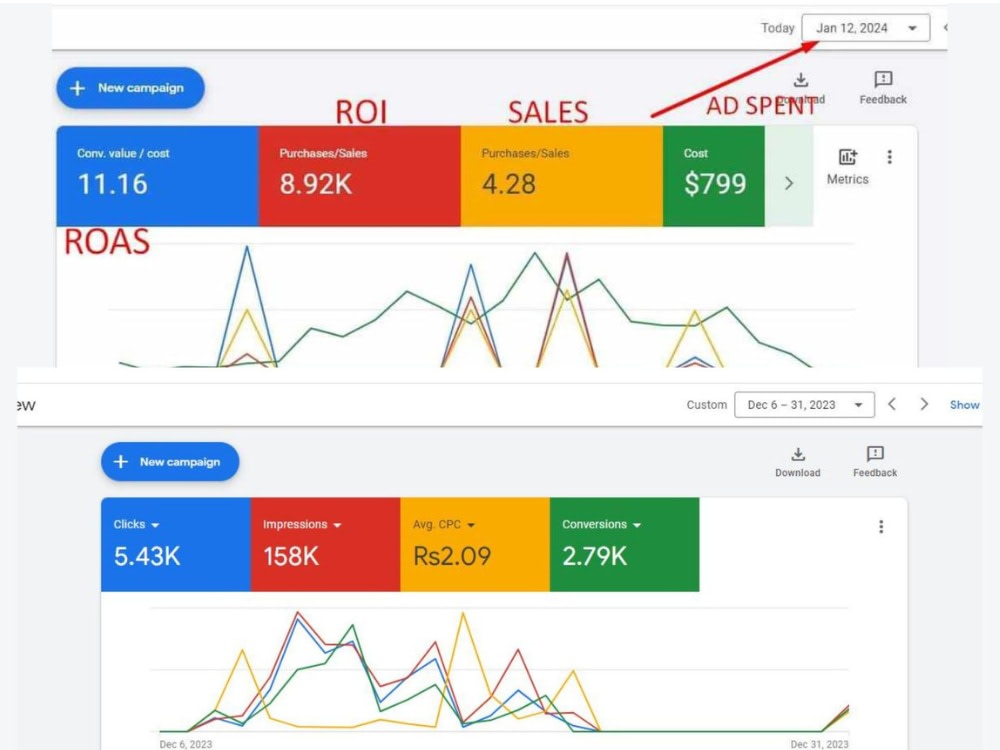The height and width of the screenshot is (750, 1000).
Task: Select the red Purchases/Sales 8.92K card
Action: 360,176
